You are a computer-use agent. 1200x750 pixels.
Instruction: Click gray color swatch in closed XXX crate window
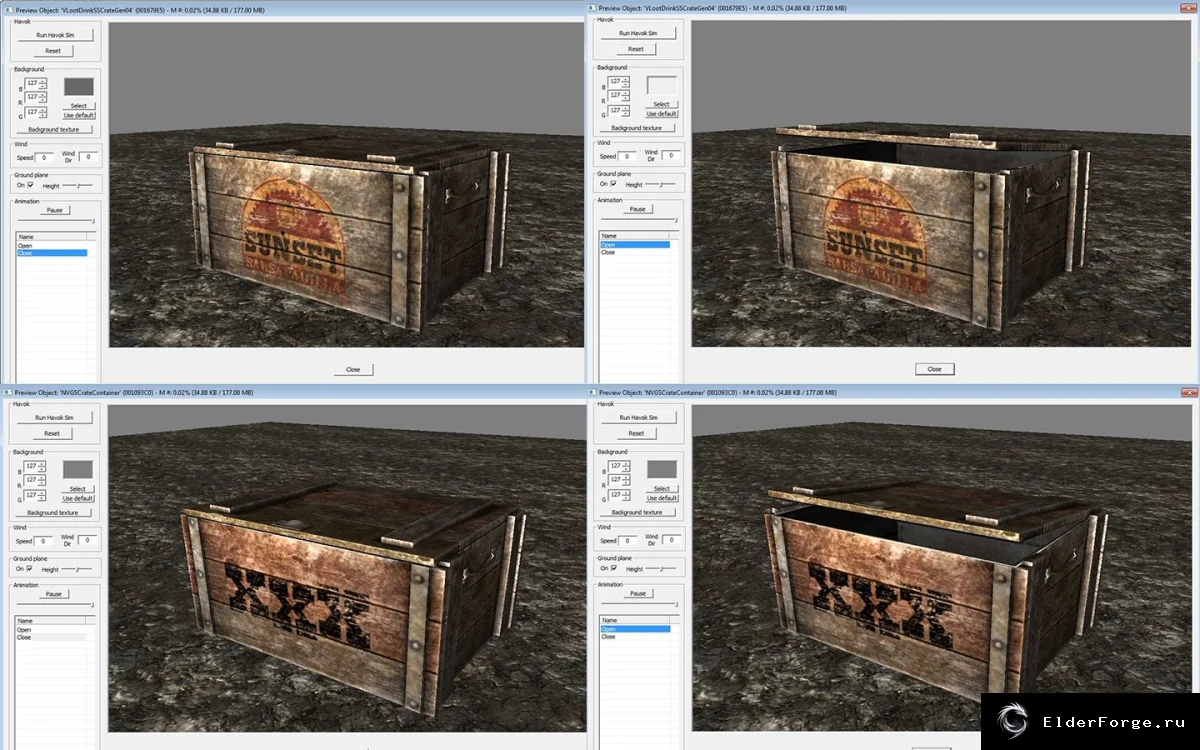click(78, 470)
